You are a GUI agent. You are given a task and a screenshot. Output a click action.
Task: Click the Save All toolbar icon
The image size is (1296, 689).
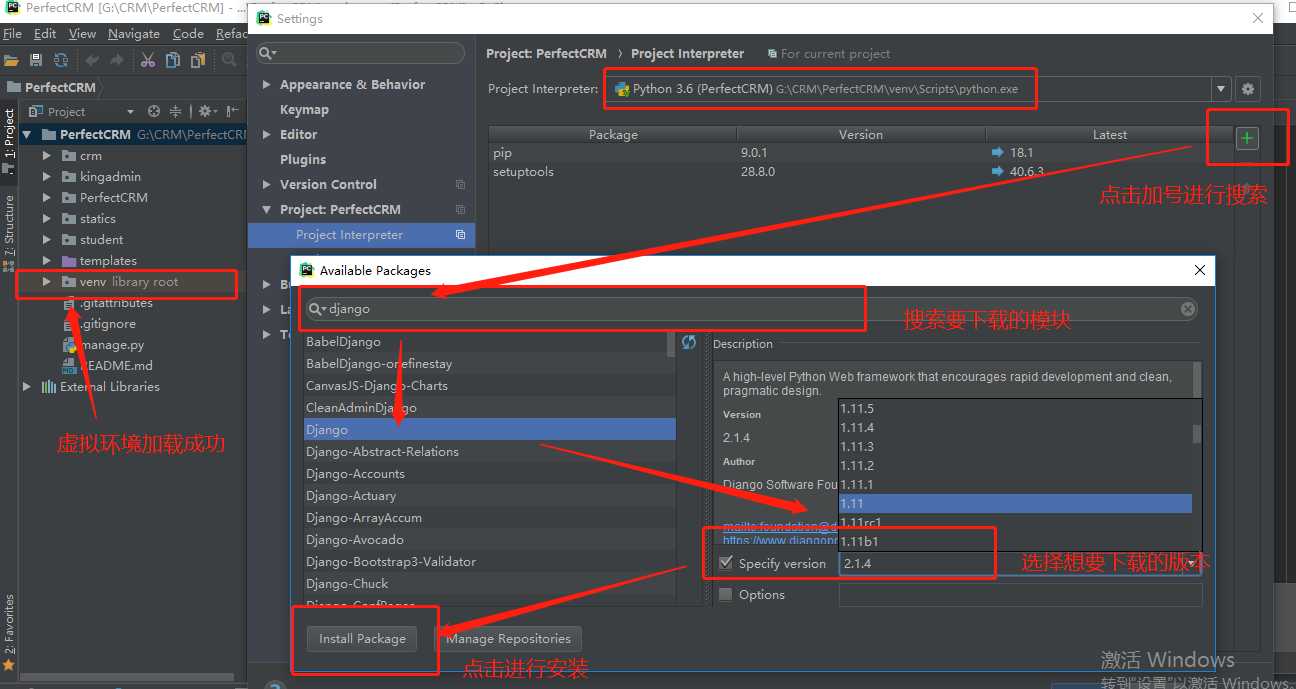pyautogui.click(x=36, y=60)
